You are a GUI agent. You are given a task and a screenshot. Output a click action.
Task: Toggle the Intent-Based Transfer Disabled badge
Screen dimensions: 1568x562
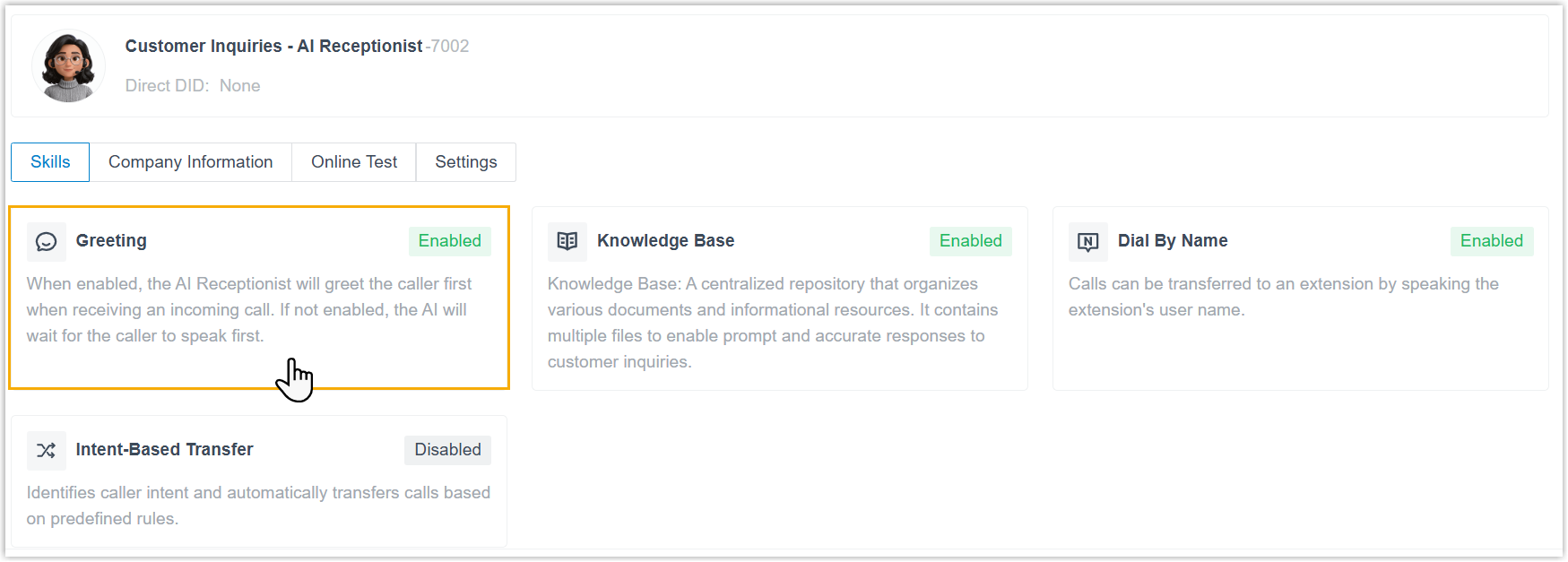pyautogui.click(x=447, y=450)
